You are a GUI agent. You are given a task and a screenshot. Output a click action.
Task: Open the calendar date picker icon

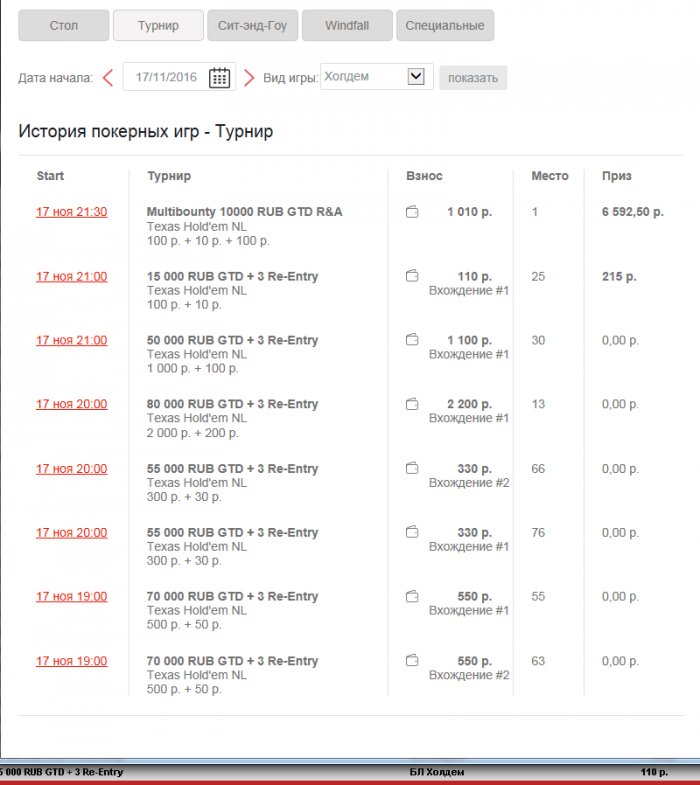pyautogui.click(x=219, y=78)
